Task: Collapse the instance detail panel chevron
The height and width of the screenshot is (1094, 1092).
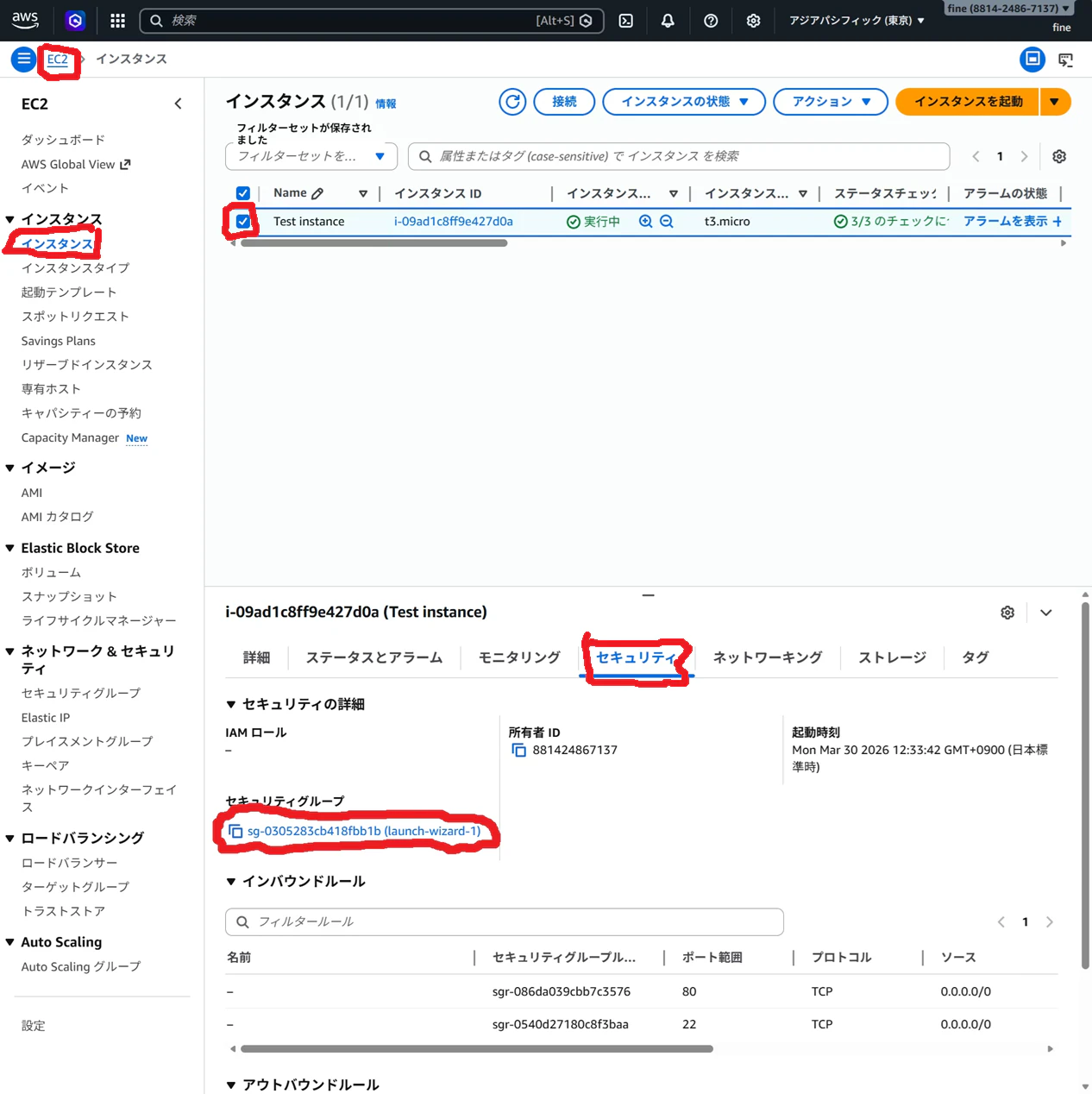Action: pos(1046,613)
